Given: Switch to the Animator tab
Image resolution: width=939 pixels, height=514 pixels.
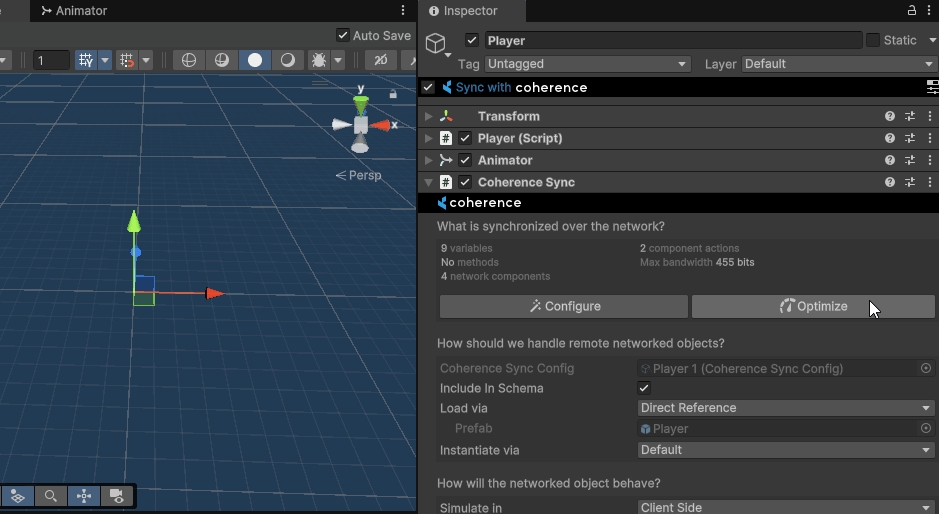Looking at the screenshot, I should [75, 11].
